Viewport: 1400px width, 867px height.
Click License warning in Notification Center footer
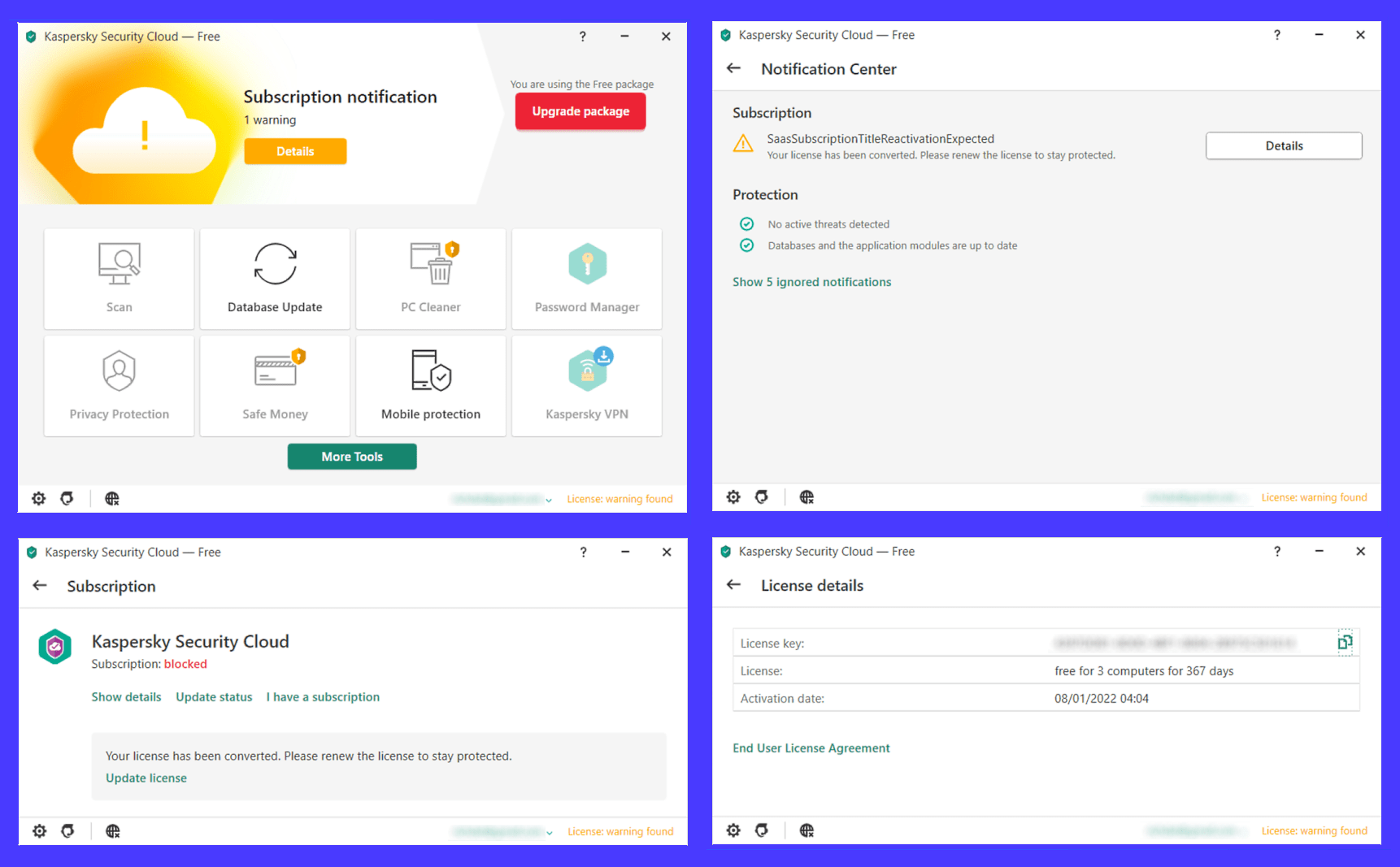pos(1314,497)
